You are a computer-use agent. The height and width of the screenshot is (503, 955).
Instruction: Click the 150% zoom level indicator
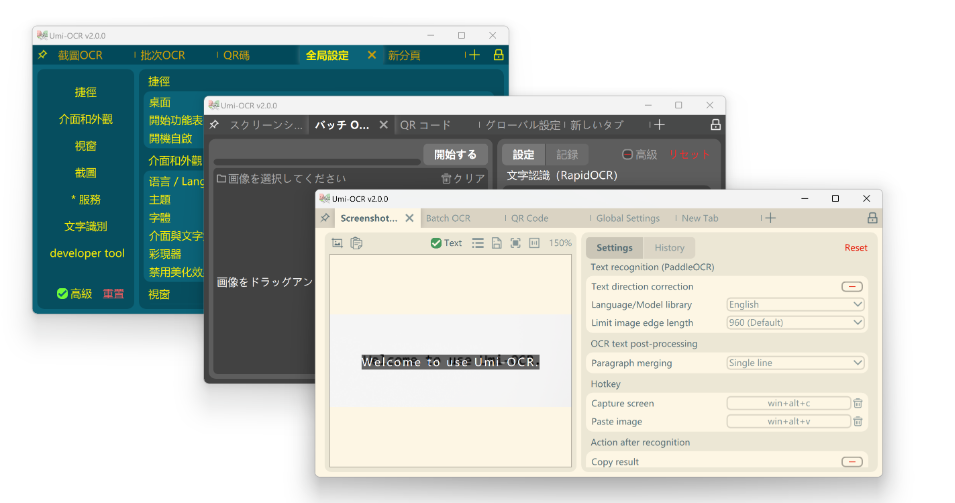tap(560, 243)
